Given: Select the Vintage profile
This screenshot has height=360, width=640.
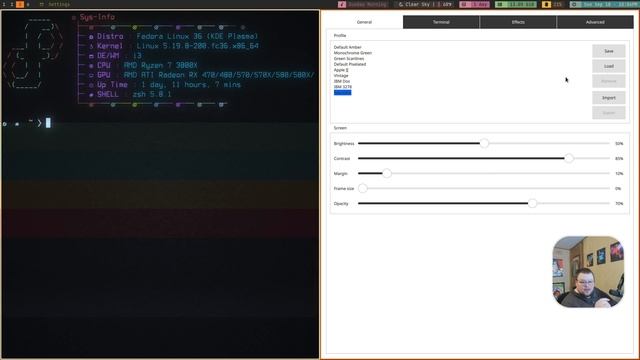Looking at the screenshot, I should coord(341,76).
